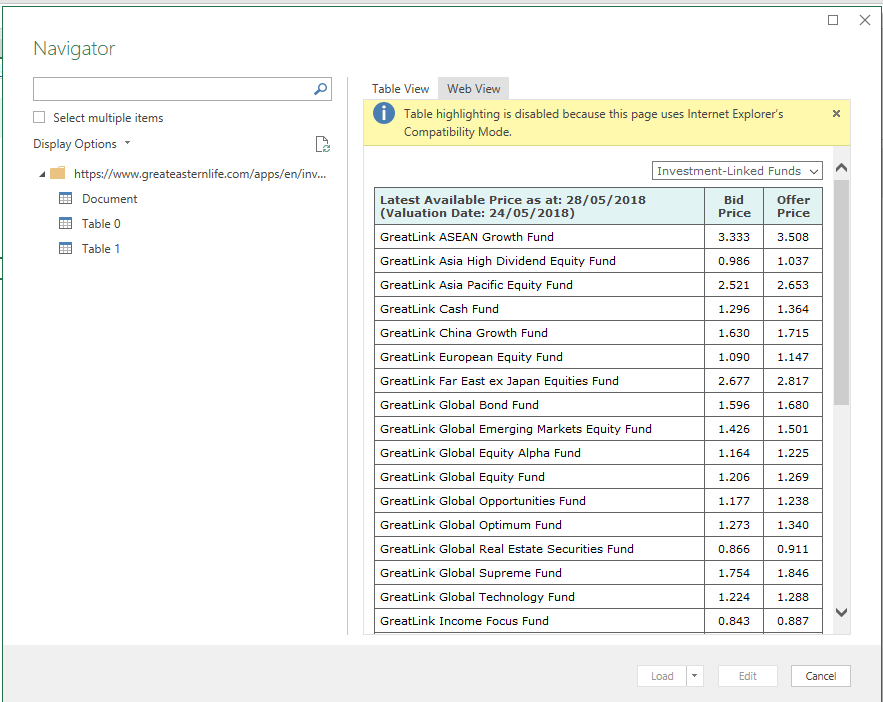Open the Load button dropdown arrow
This screenshot has width=883, height=702.
pyautogui.click(x=694, y=676)
